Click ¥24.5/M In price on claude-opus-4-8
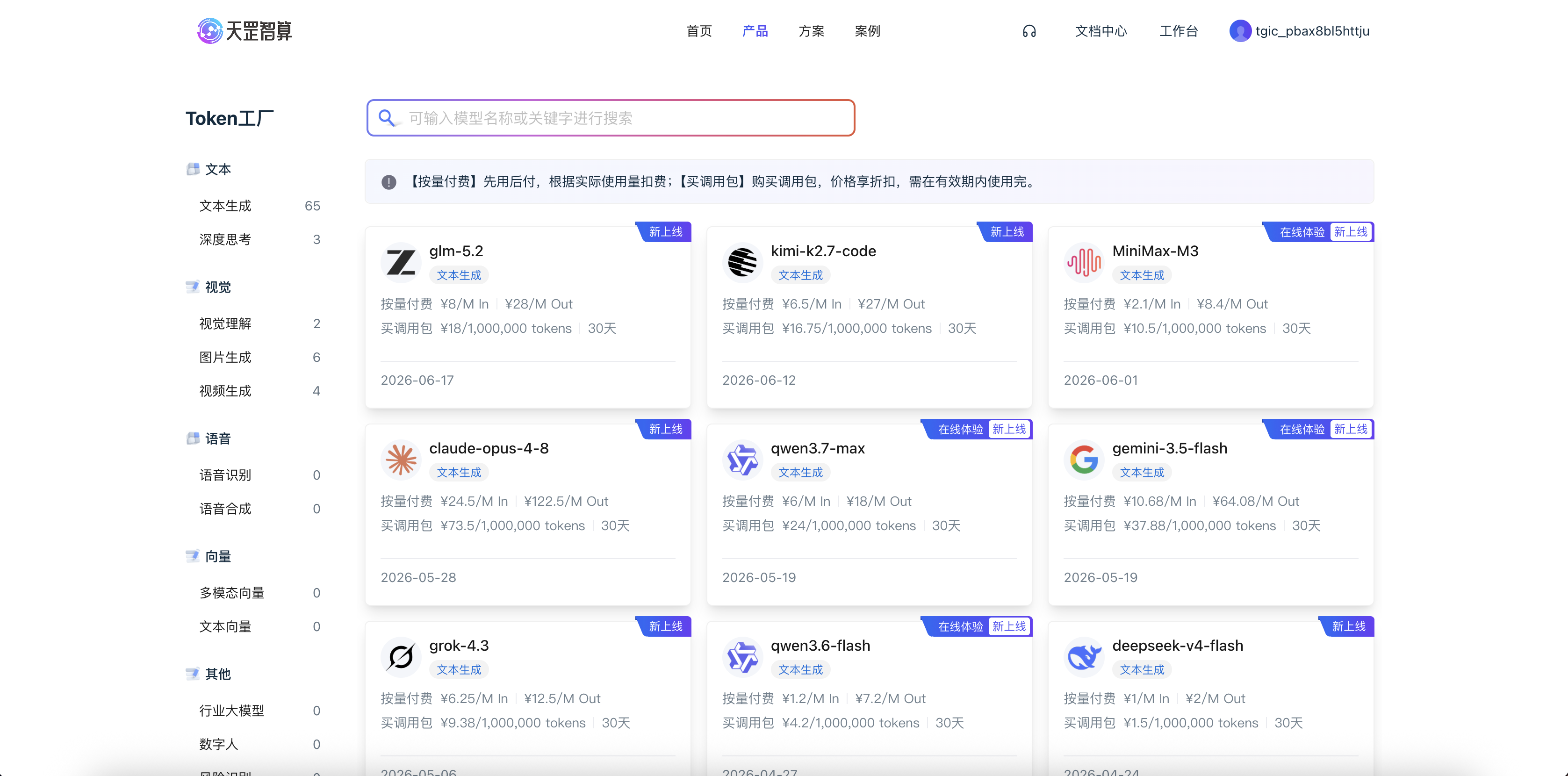This screenshot has height=776, width=1568. click(x=474, y=501)
